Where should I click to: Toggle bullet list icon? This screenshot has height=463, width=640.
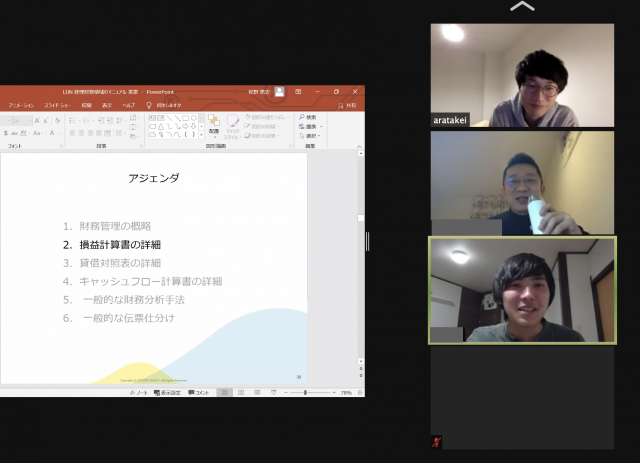(x=75, y=120)
